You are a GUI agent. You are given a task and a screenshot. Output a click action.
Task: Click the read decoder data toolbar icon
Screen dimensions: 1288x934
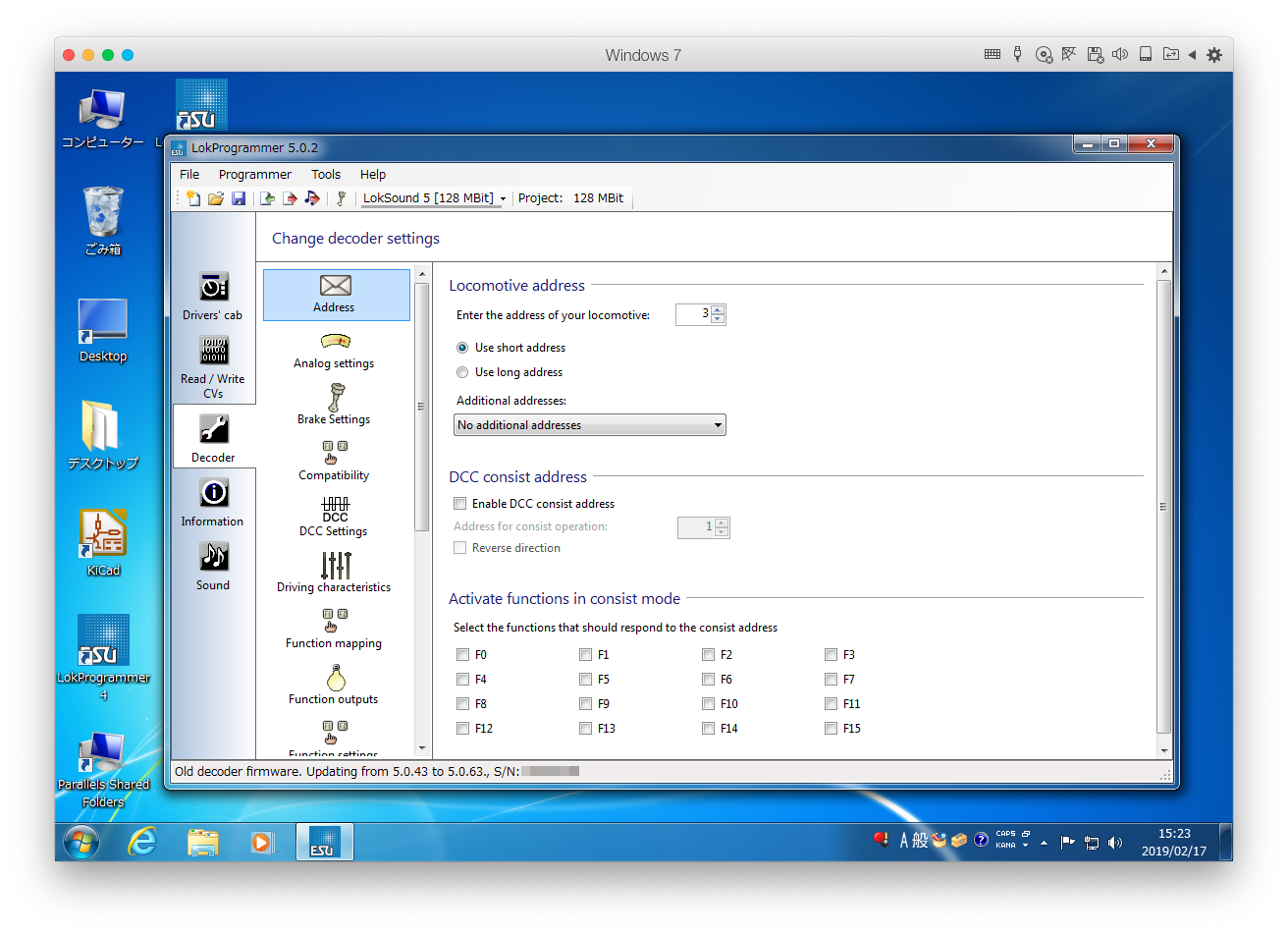[x=267, y=198]
